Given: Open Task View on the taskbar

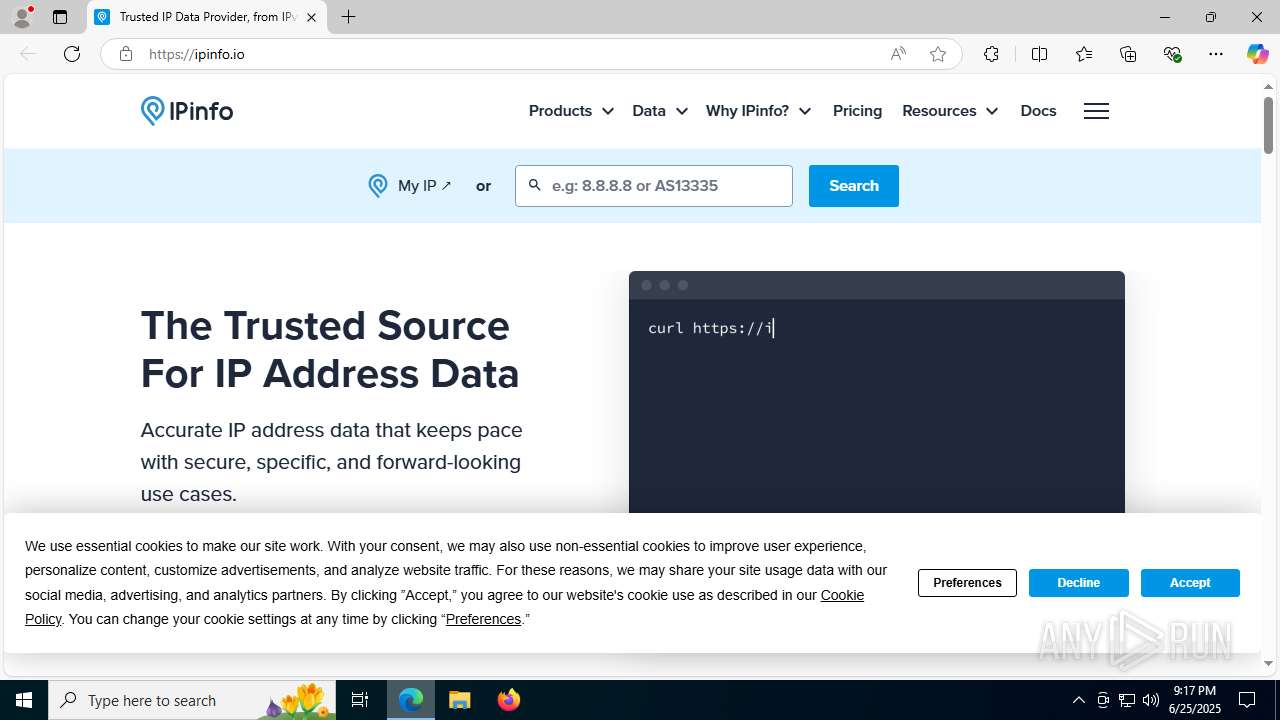Looking at the screenshot, I should 360,700.
